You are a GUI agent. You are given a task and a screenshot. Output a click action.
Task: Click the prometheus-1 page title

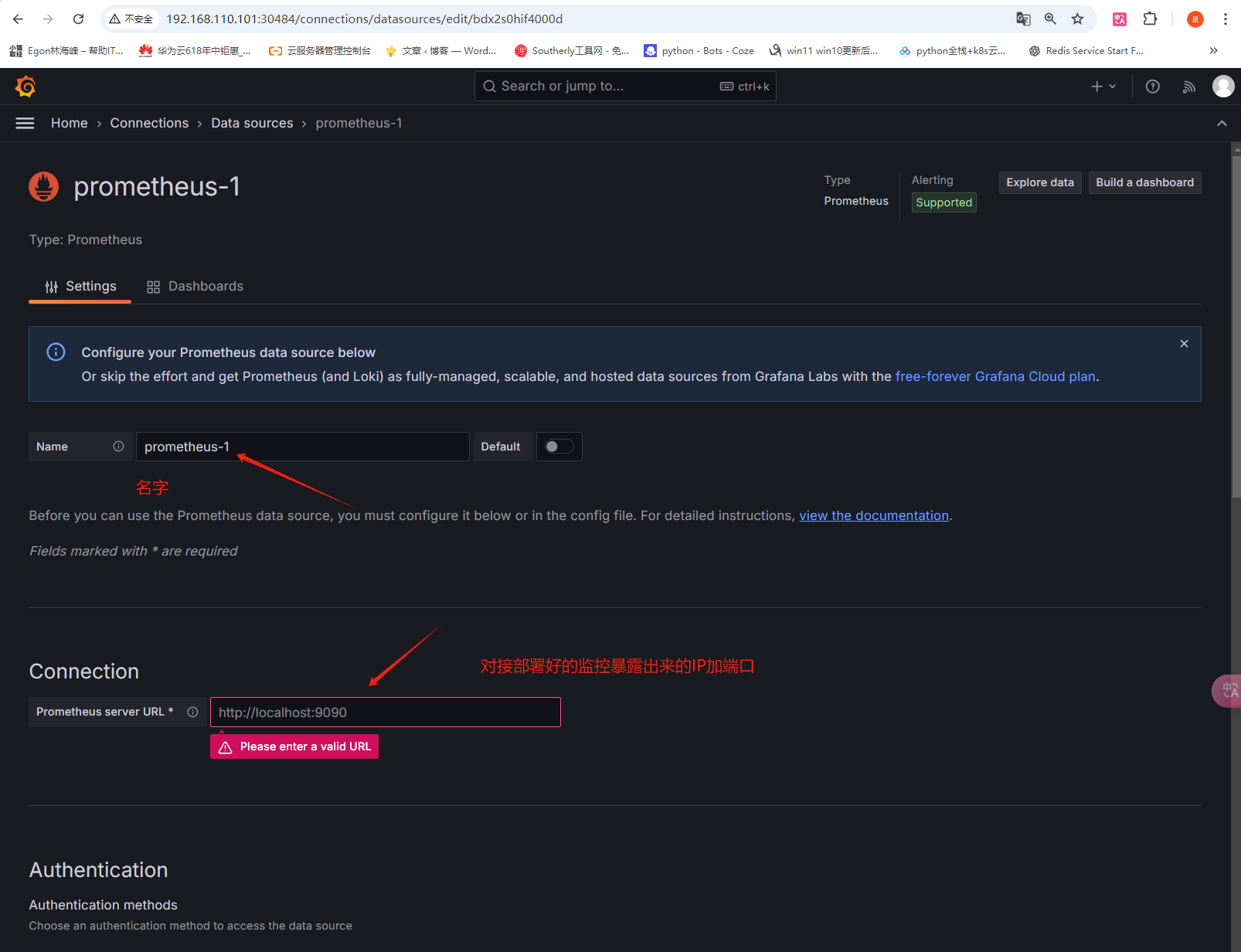pos(157,187)
